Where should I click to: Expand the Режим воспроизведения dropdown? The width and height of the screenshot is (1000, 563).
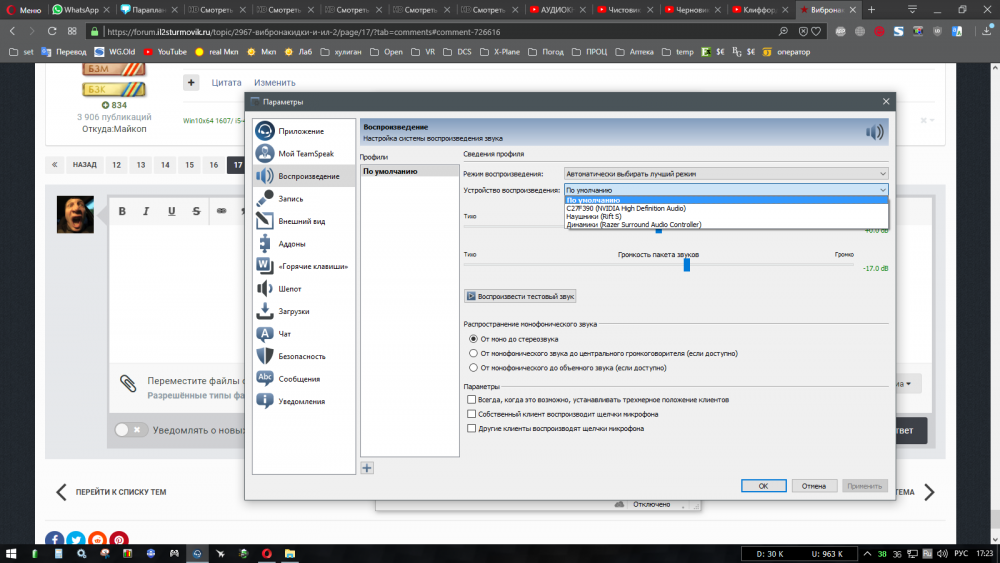coord(725,173)
